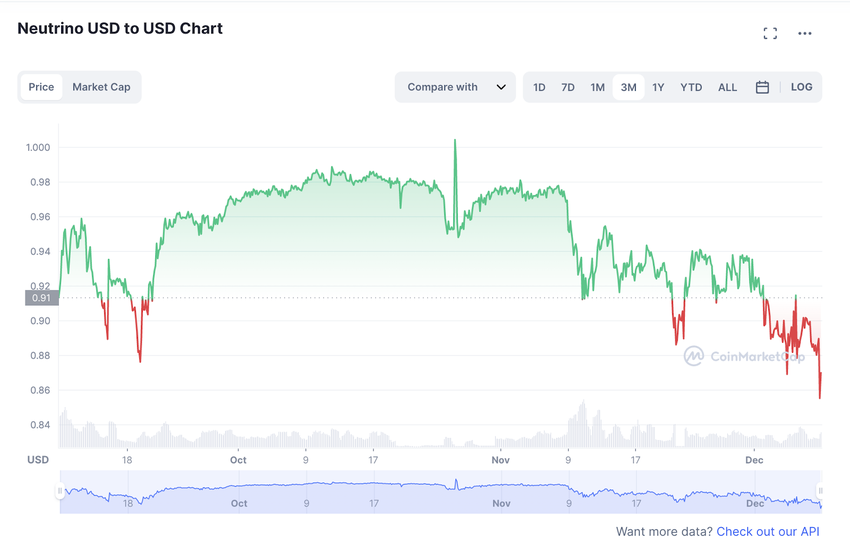This screenshot has width=850, height=550.
Task: Select the 3M time range
Action: (628, 87)
